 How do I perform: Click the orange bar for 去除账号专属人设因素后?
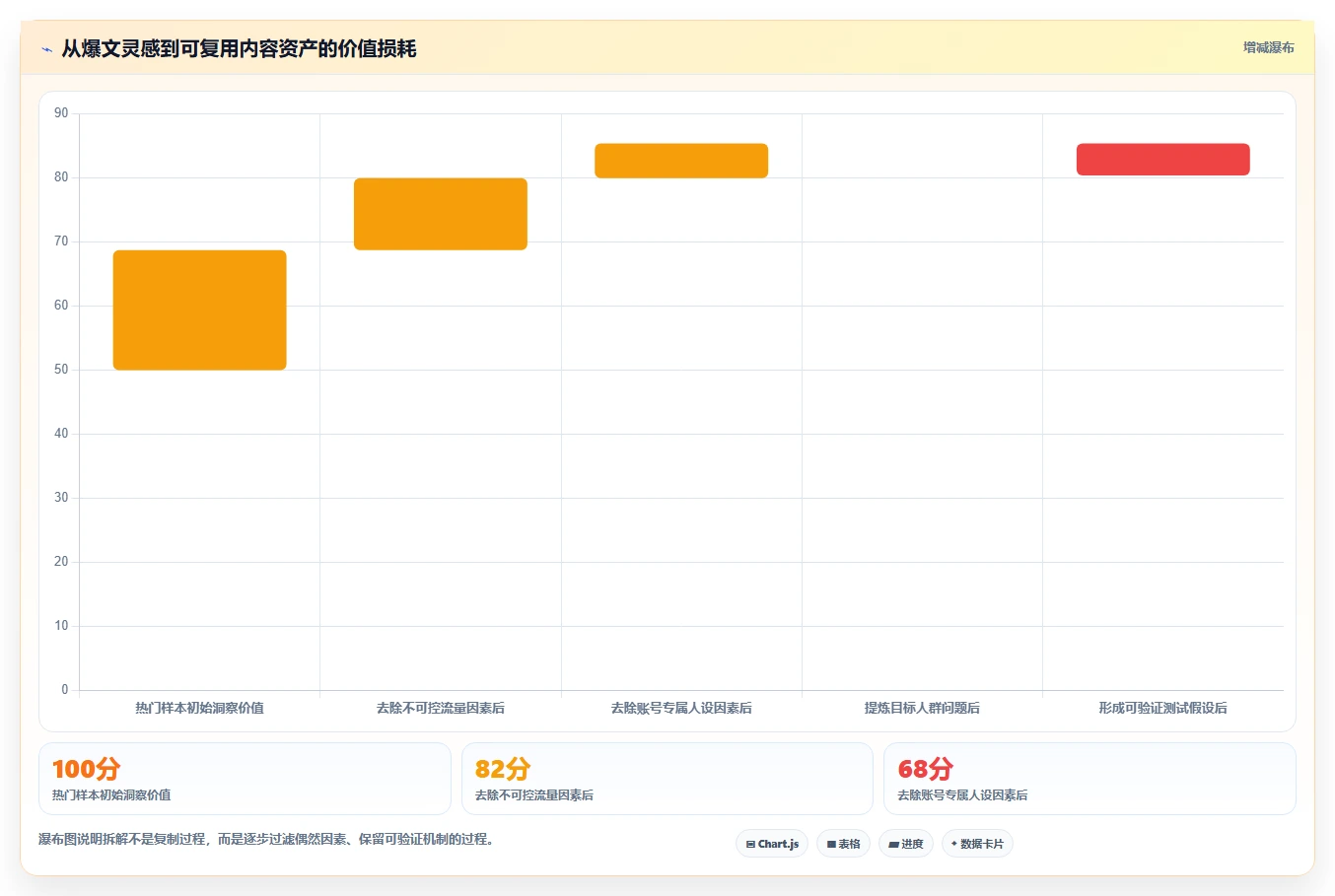(681, 161)
